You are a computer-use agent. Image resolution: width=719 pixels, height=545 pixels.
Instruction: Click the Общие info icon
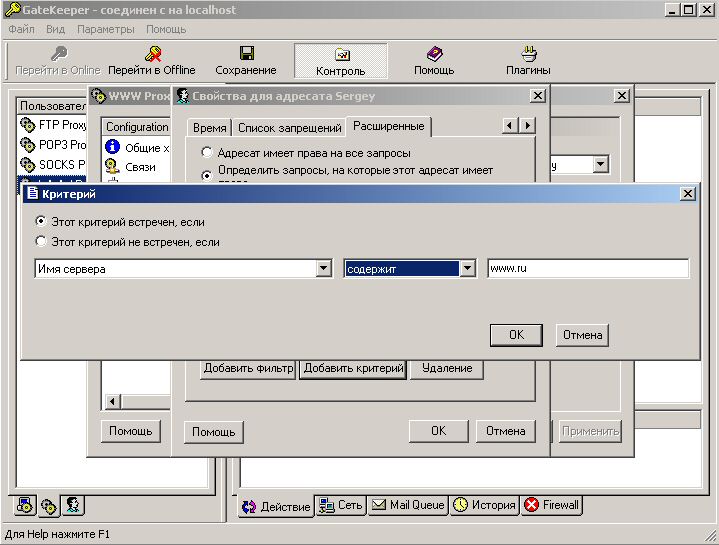pos(113,147)
